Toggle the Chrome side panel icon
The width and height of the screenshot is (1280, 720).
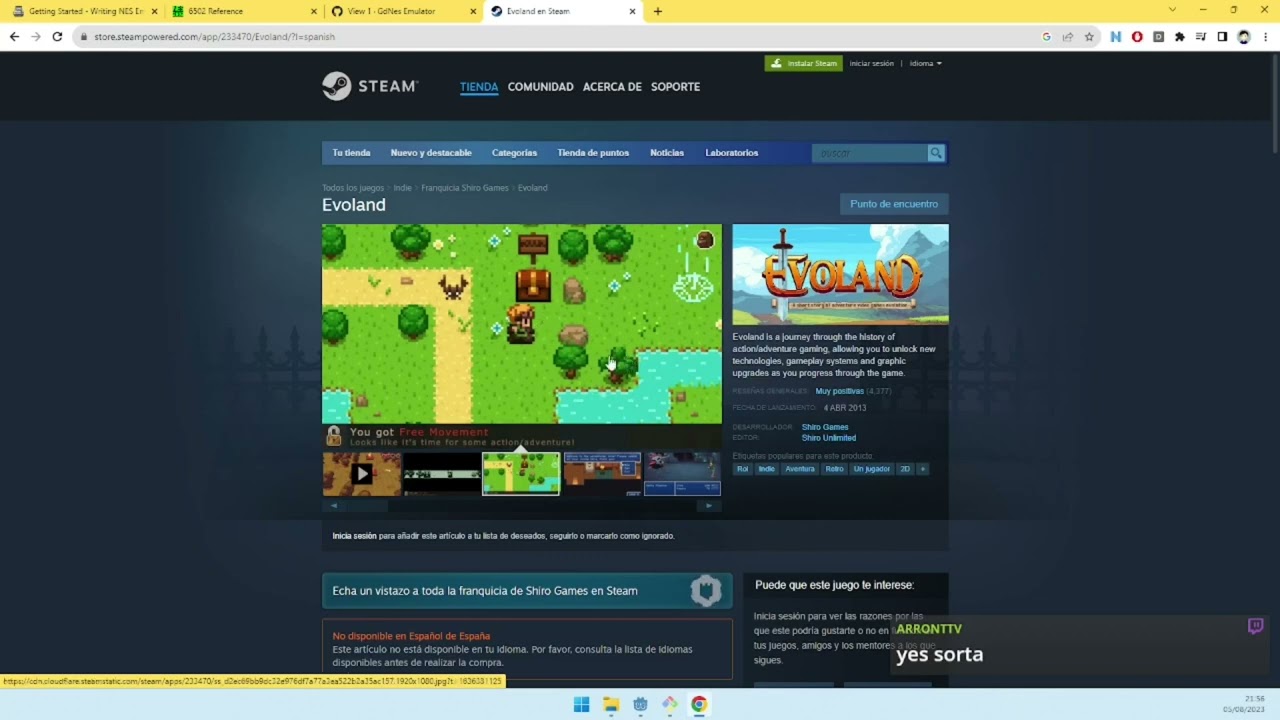click(1222, 37)
